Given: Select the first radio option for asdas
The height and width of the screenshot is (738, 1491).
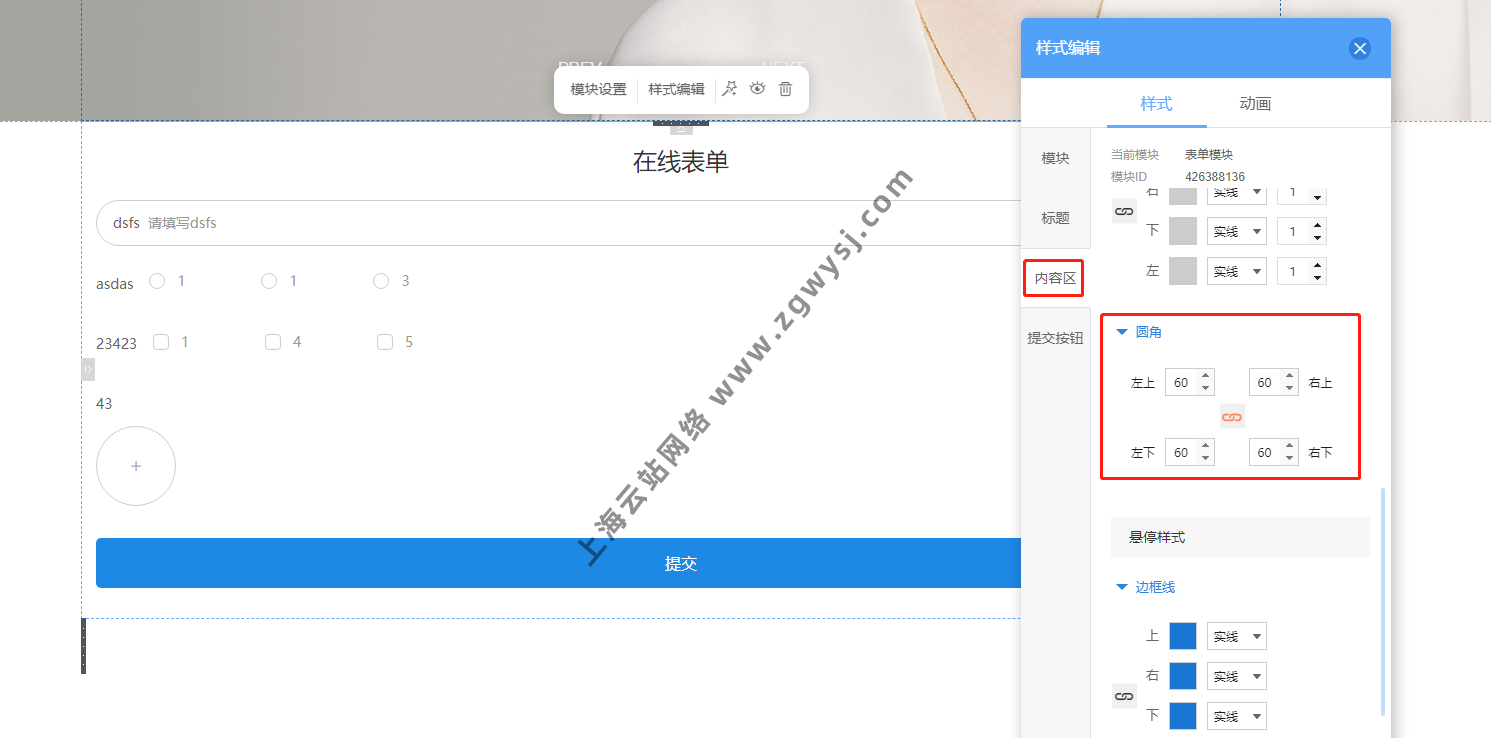Looking at the screenshot, I should pyautogui.click(x=157, y=281).
